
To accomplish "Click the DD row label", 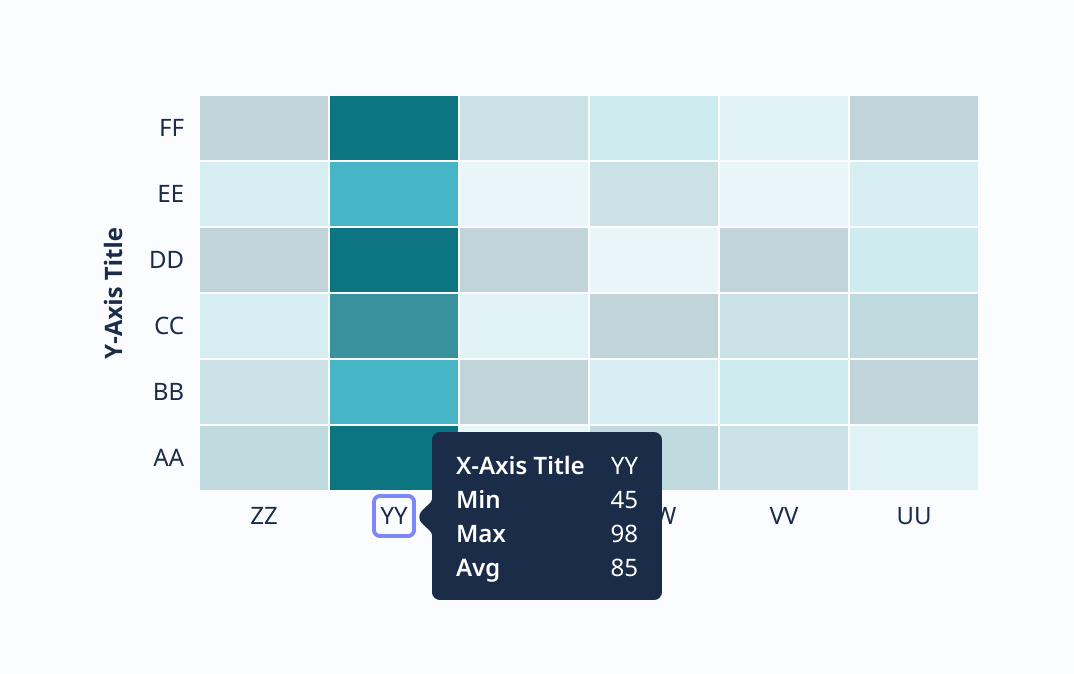I will click(166, 260).
